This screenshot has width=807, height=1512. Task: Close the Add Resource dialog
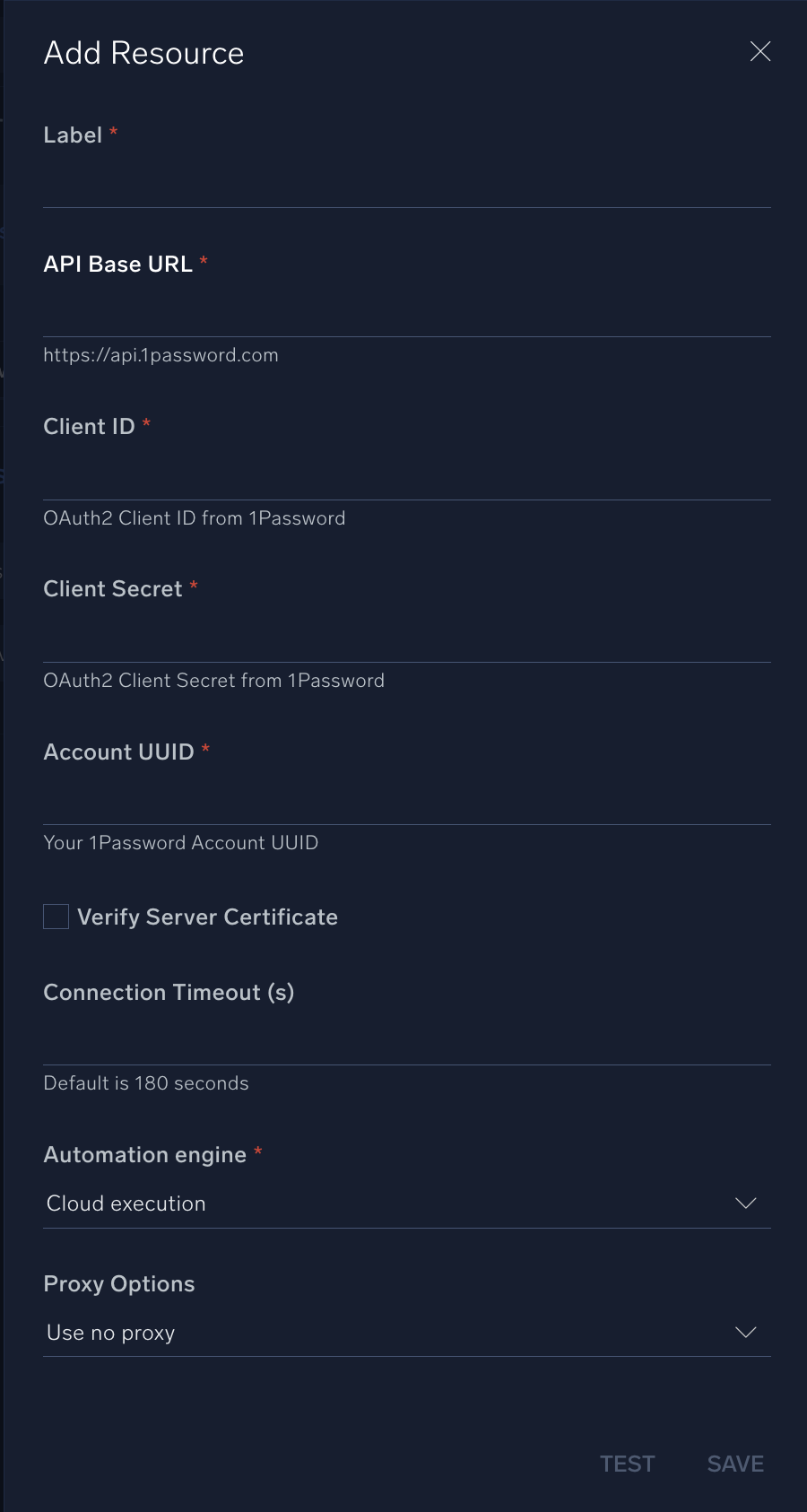point(760,52)
